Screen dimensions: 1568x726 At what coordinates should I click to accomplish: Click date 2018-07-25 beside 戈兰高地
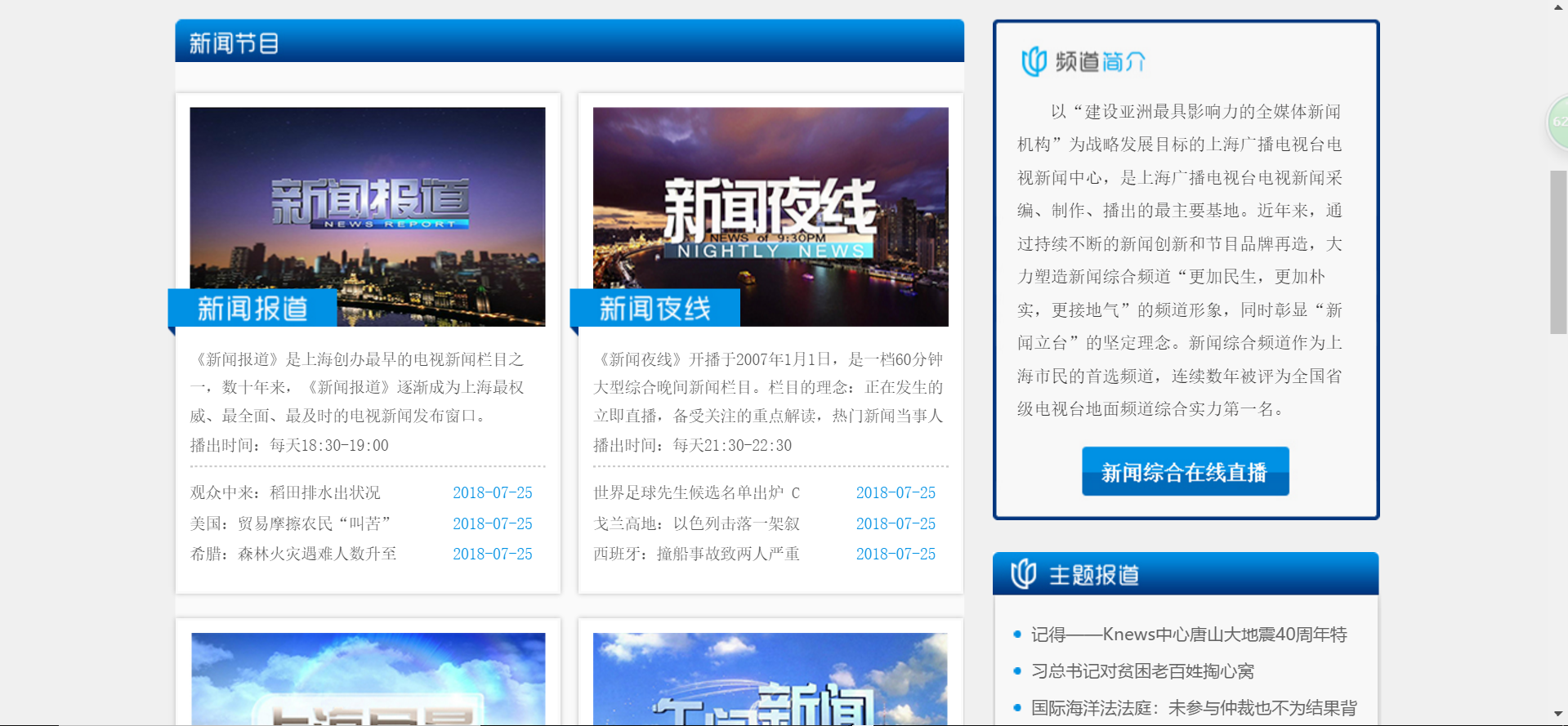[896, 523]
